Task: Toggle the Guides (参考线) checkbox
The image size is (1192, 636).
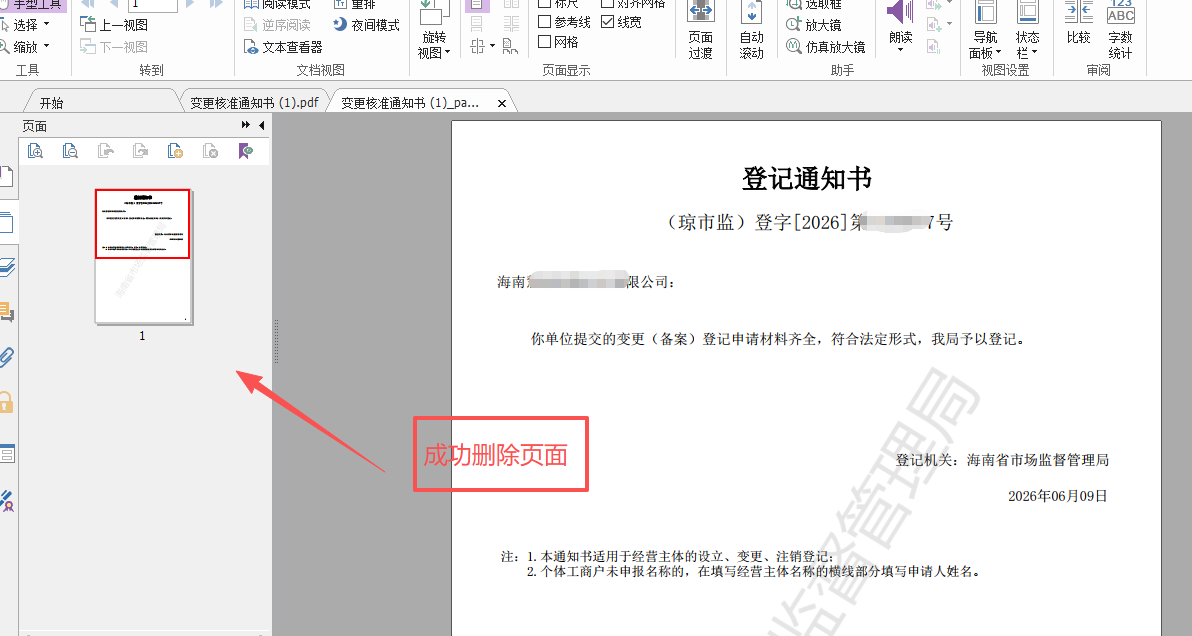Action: point(544,22)
